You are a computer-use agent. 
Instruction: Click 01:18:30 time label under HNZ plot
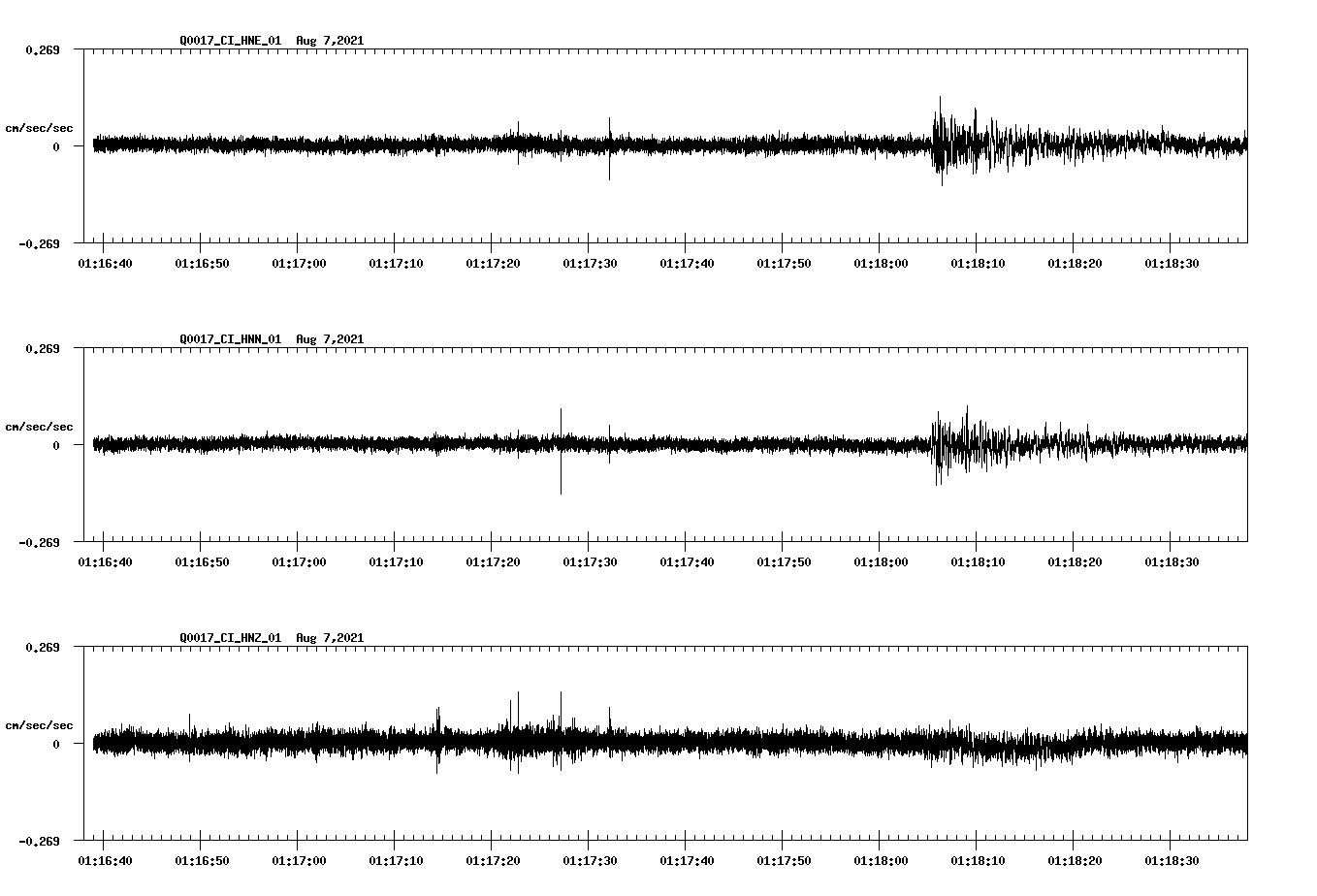pyautogui.click(x=1172, y=861)
